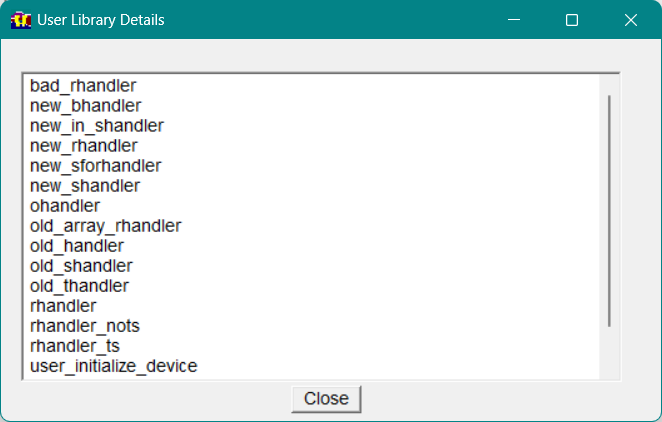Choose new_in_shandler from the list
Screen dimensions: 662x422
[x=96, y=126]
